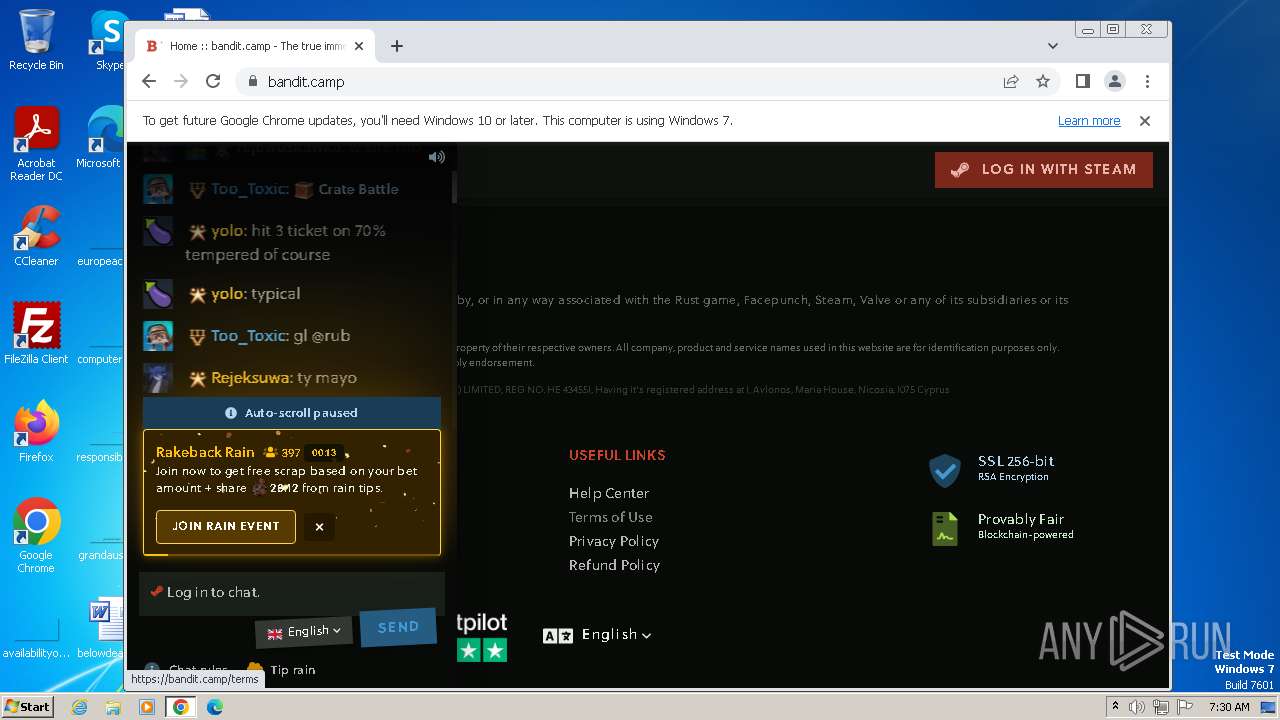Open the Help Center link
Screen dimensions: 1280x720
(609, 493)
